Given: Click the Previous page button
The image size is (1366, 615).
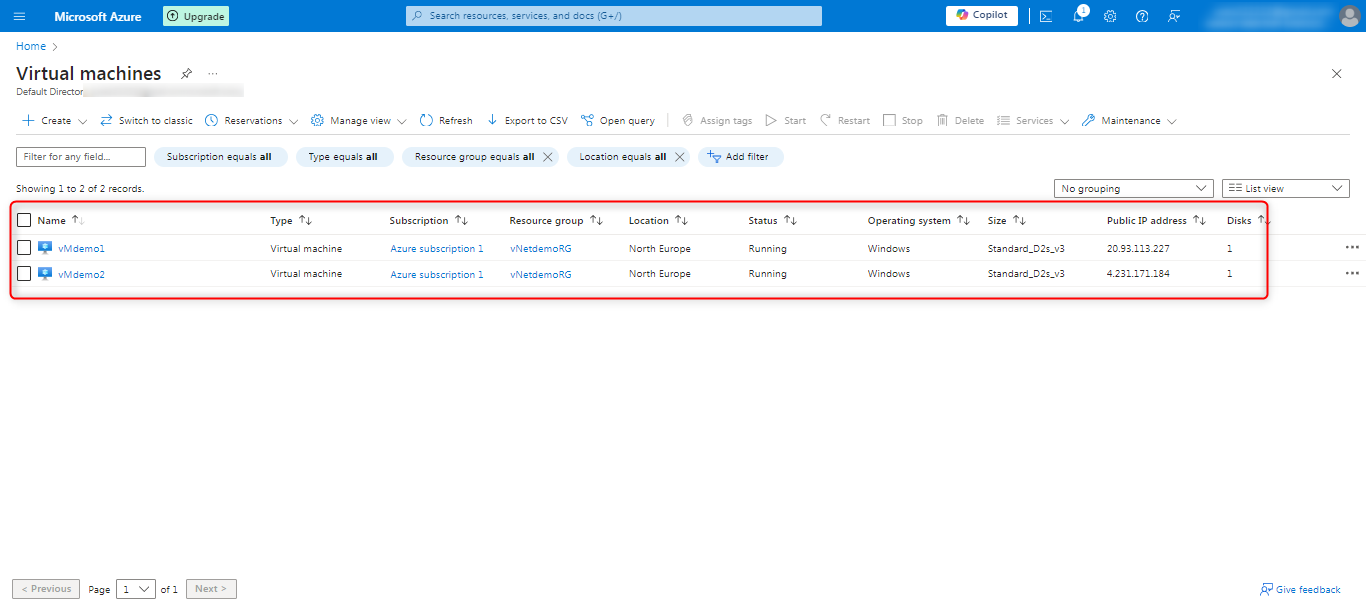Looking at the screenshot, I should click(46, 589).
